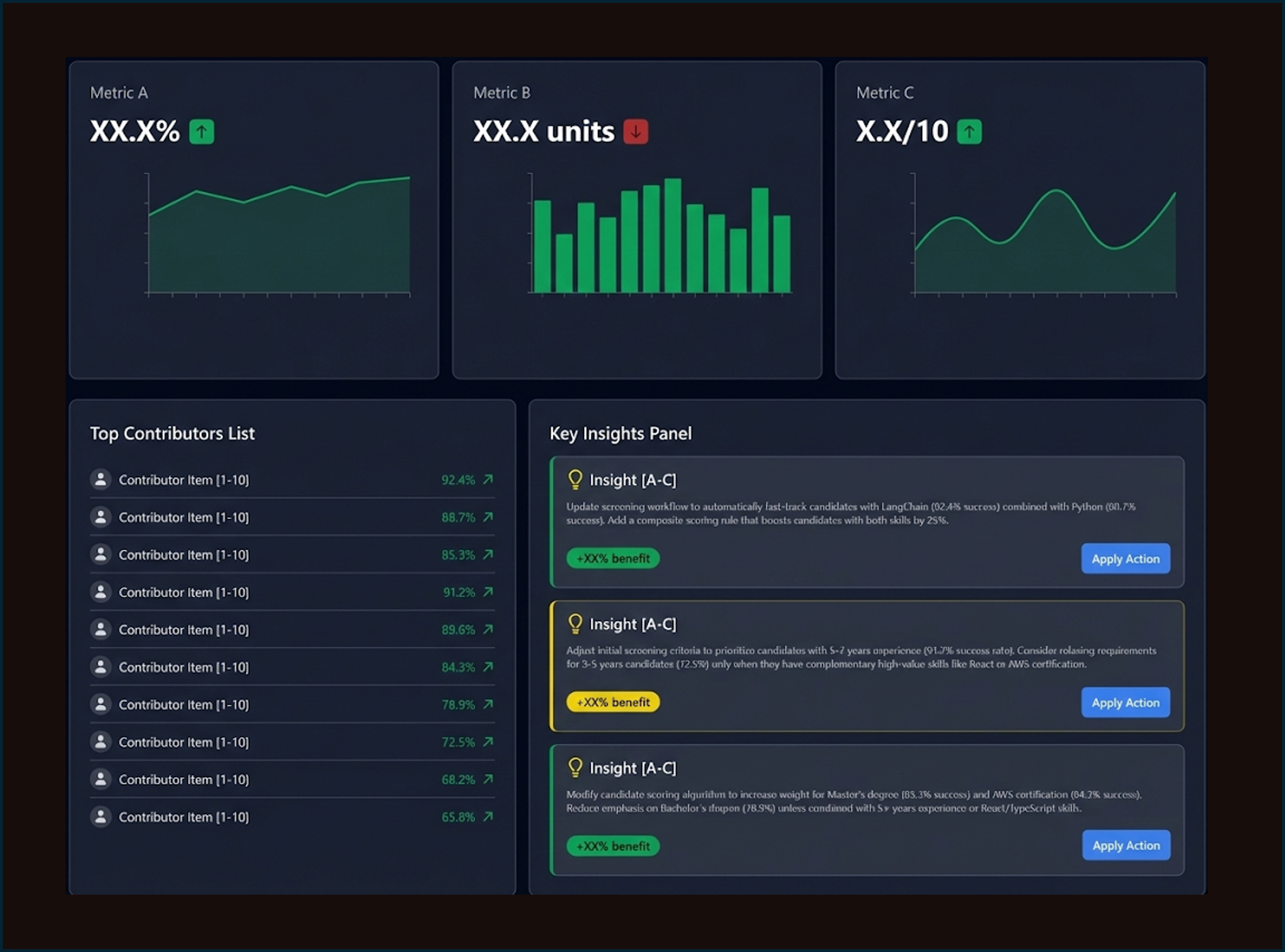Click the lightbulb icon on the yellow-bordered insight
1285x952 pixels.
click(575, 624)
